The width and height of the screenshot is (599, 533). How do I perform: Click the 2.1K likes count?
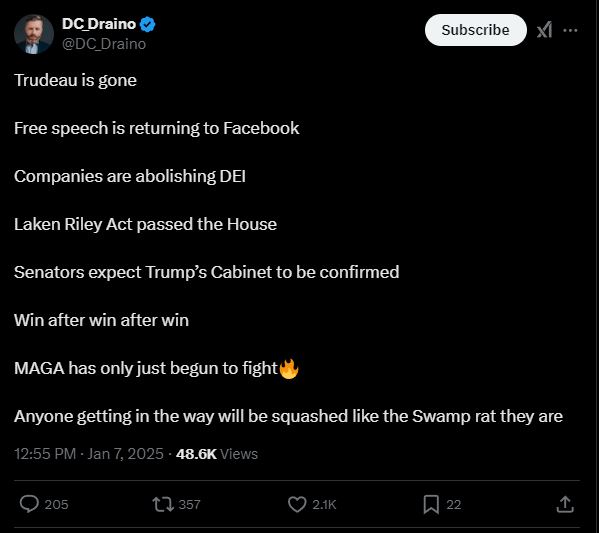(324, 504)
